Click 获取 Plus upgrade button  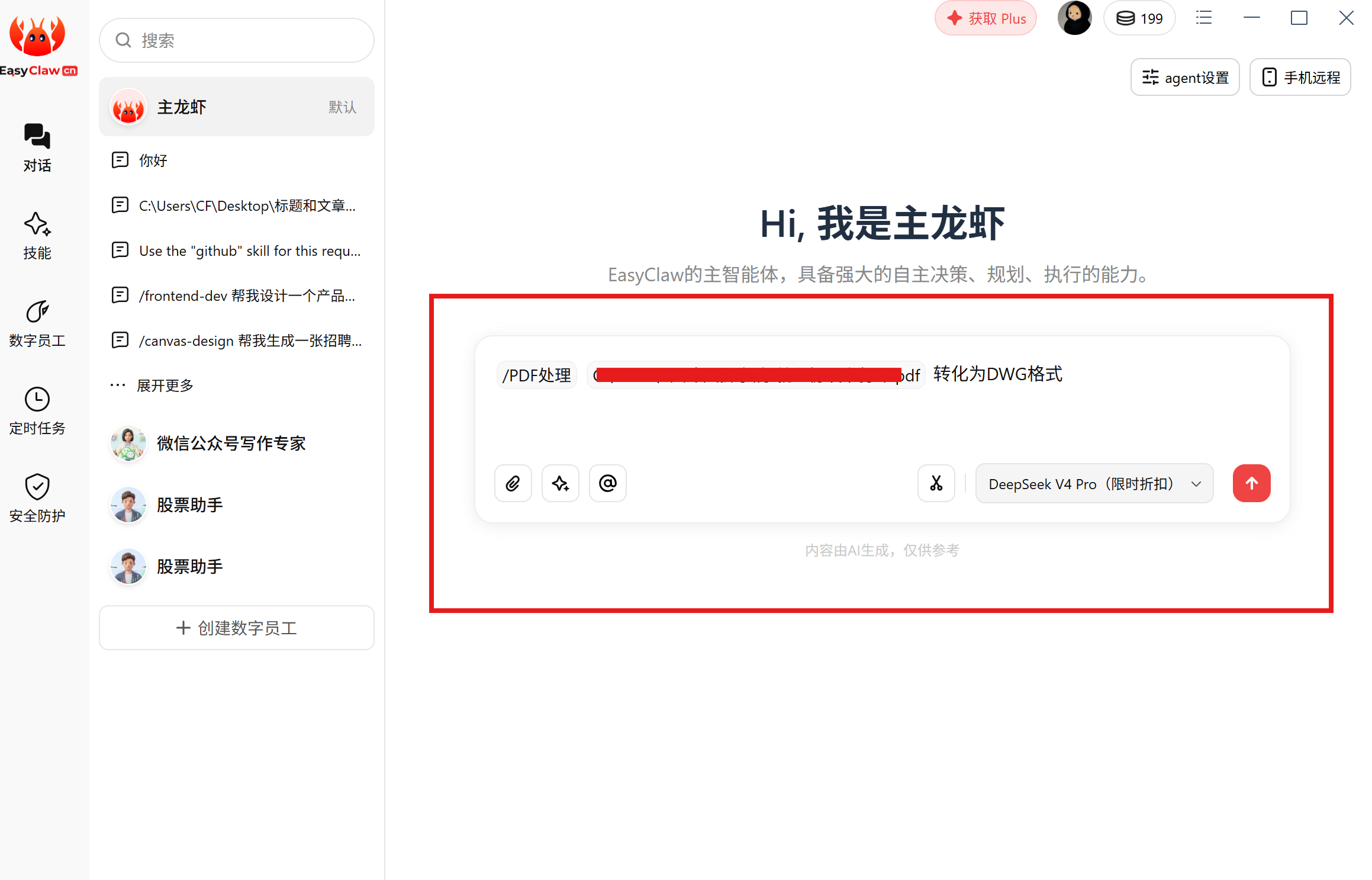point(985,18)
